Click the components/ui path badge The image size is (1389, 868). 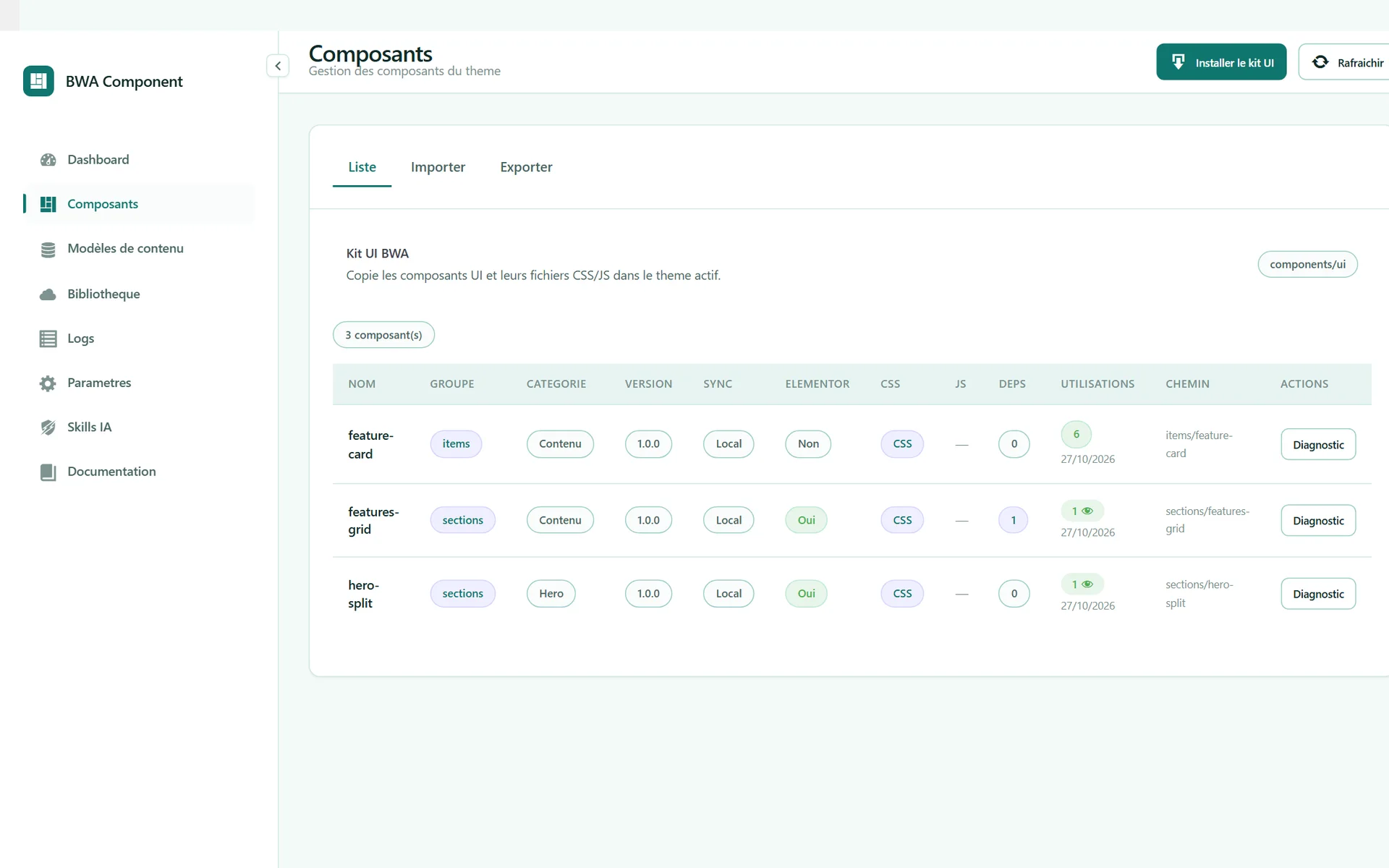(x=1307, y=264)
